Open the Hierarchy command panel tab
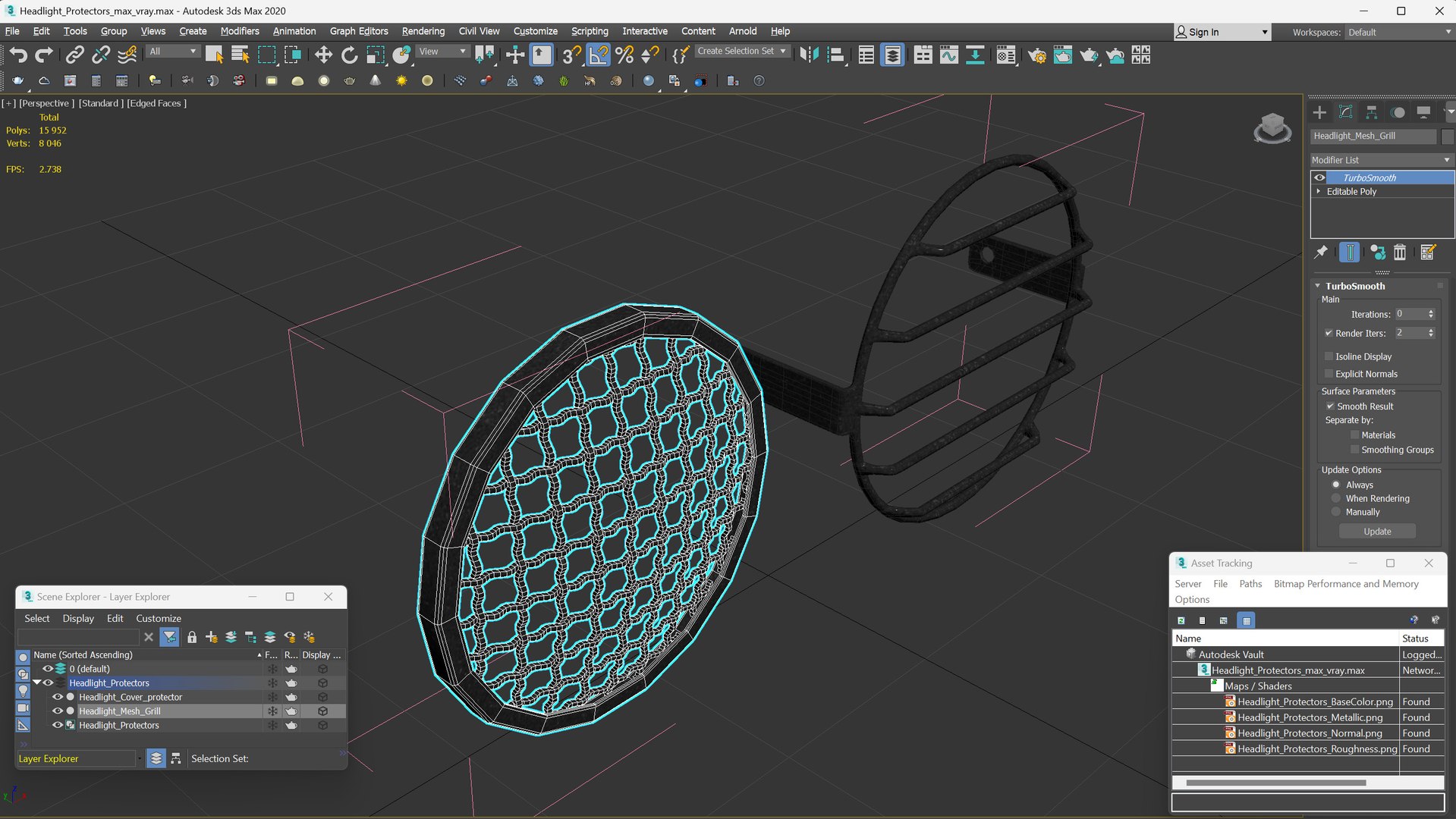The width and height of the screenshot is (1456, 819). pyautogui.click(x=1371, y=112)
